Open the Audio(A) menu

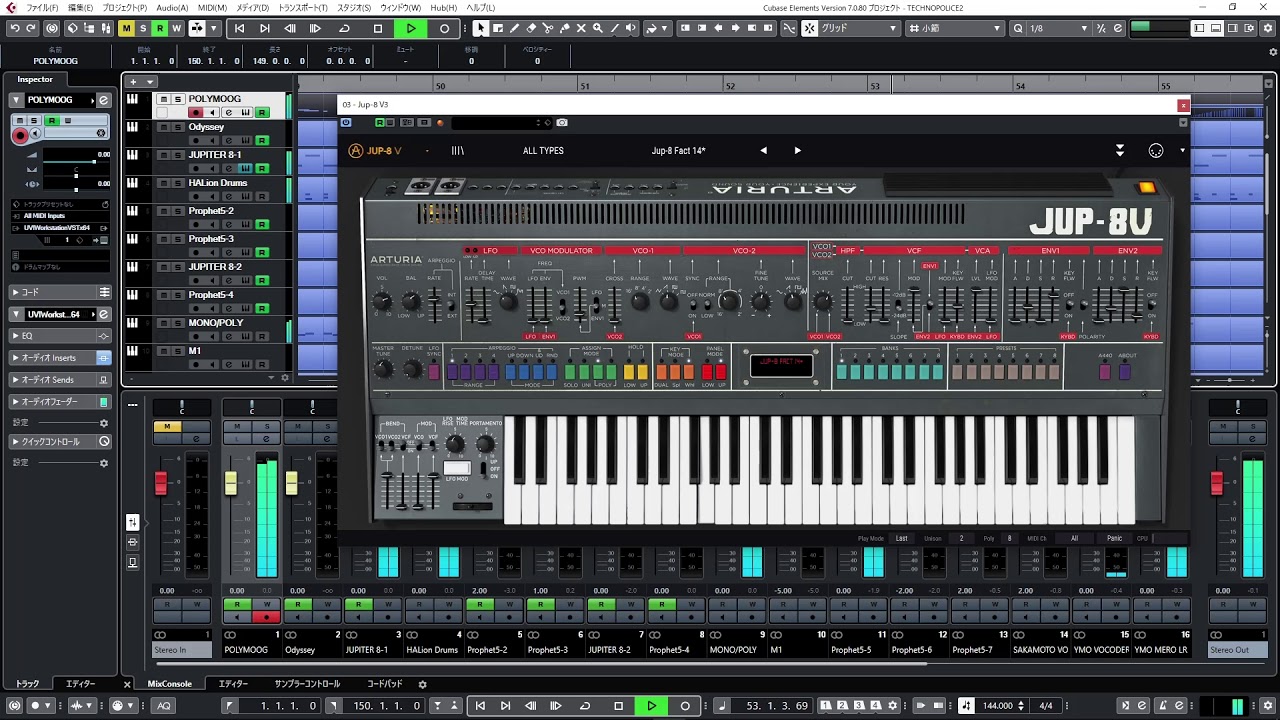pos(172,7)
